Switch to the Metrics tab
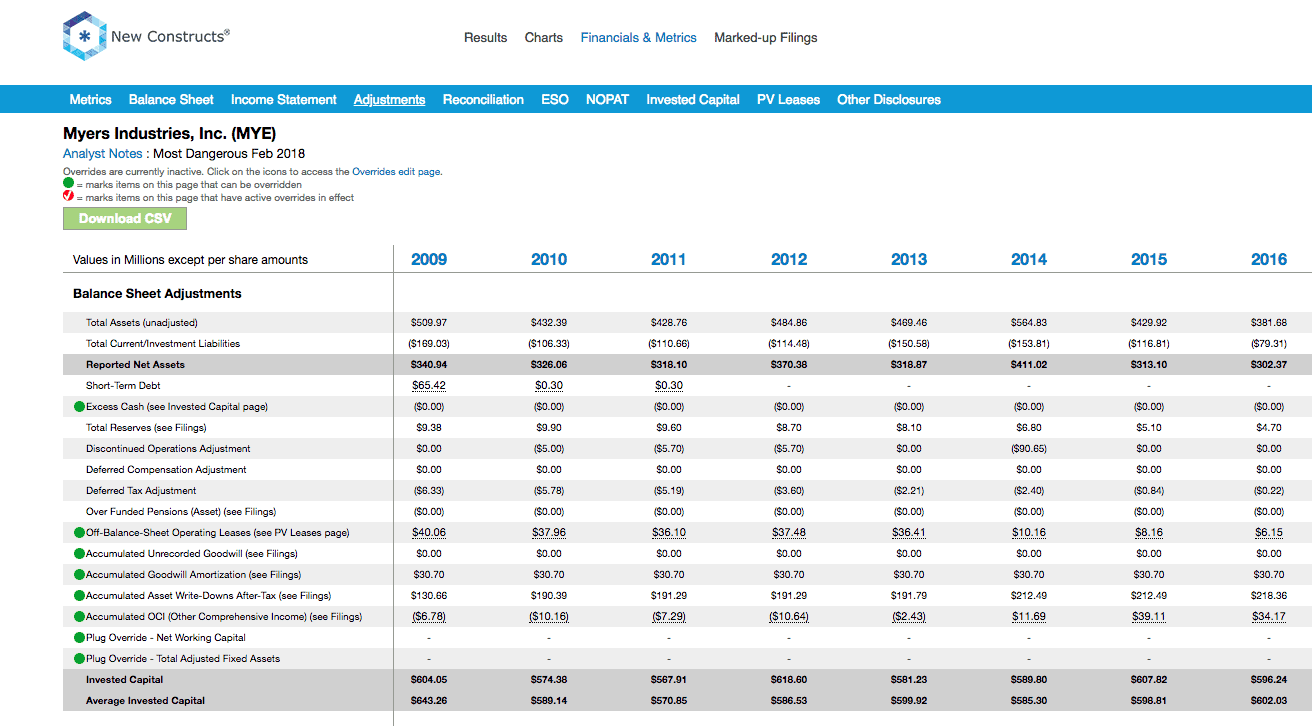 pos(91,100)
